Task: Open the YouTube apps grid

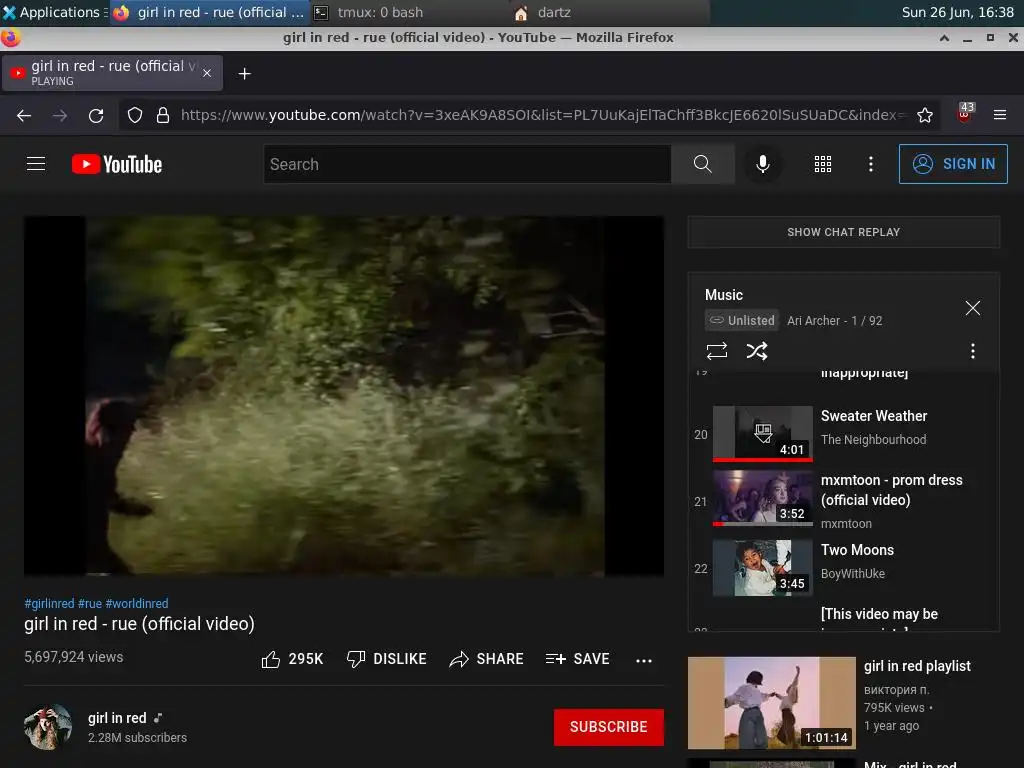Action: (823, 164)
